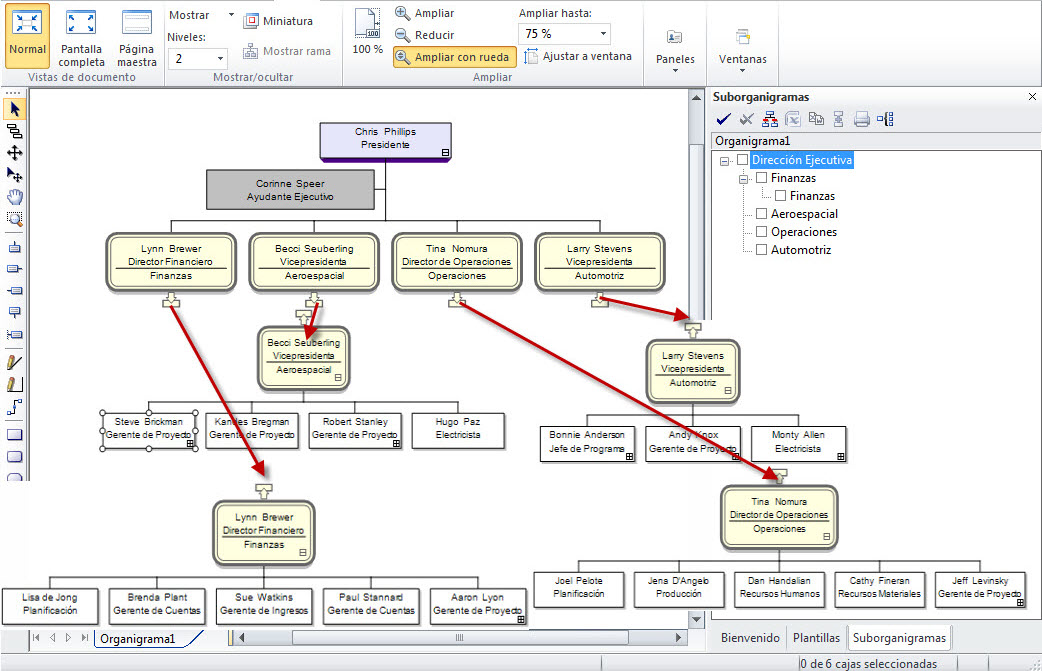The height and width of the screenshot is (671, 1042).
Task: Toggle the Ampliar con rueda button
Action: [x=454, y=57]
